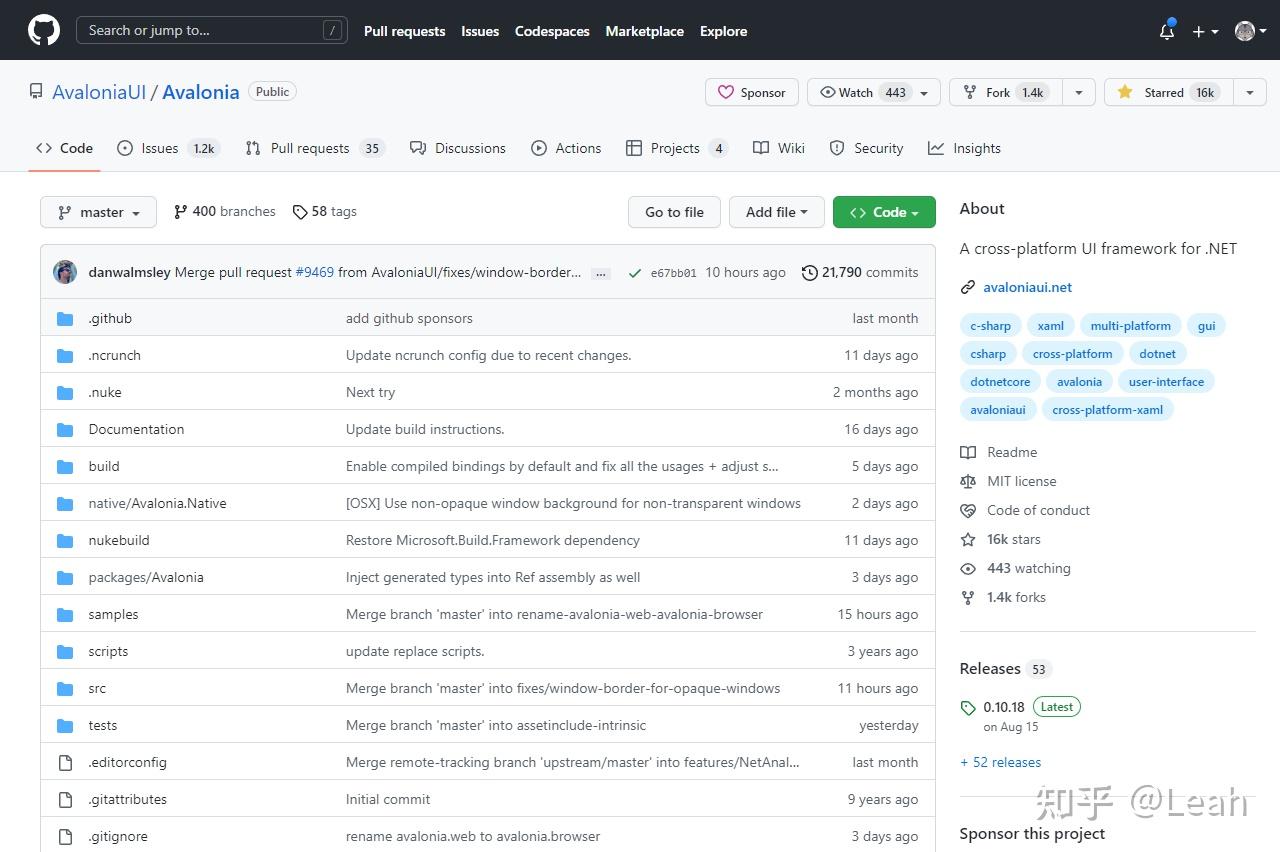Show the commit status check mark details
This screenshot has height=852, width=1280.
pos(634,273)
